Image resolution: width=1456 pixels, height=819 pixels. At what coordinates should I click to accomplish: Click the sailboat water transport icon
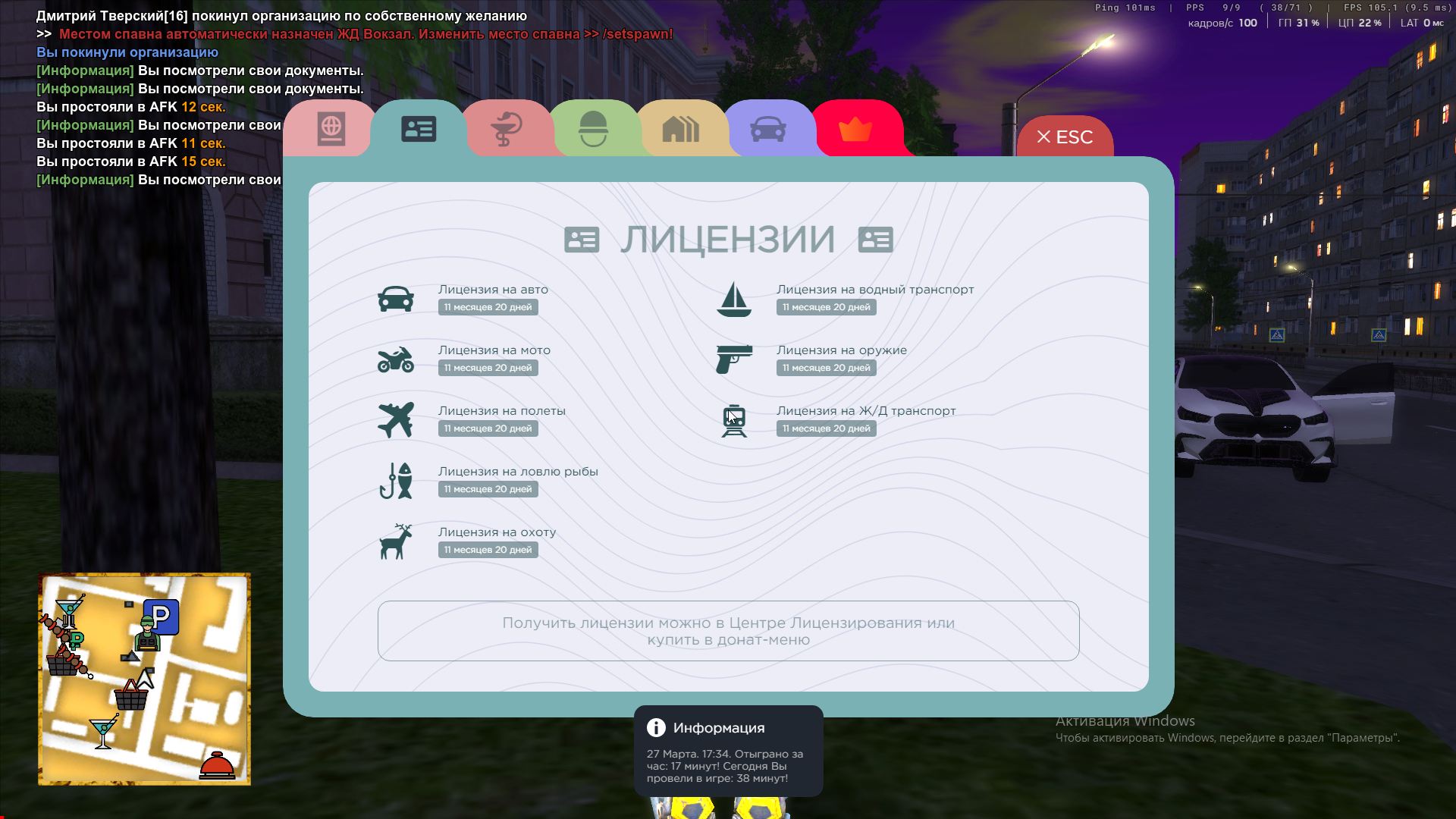733,299
